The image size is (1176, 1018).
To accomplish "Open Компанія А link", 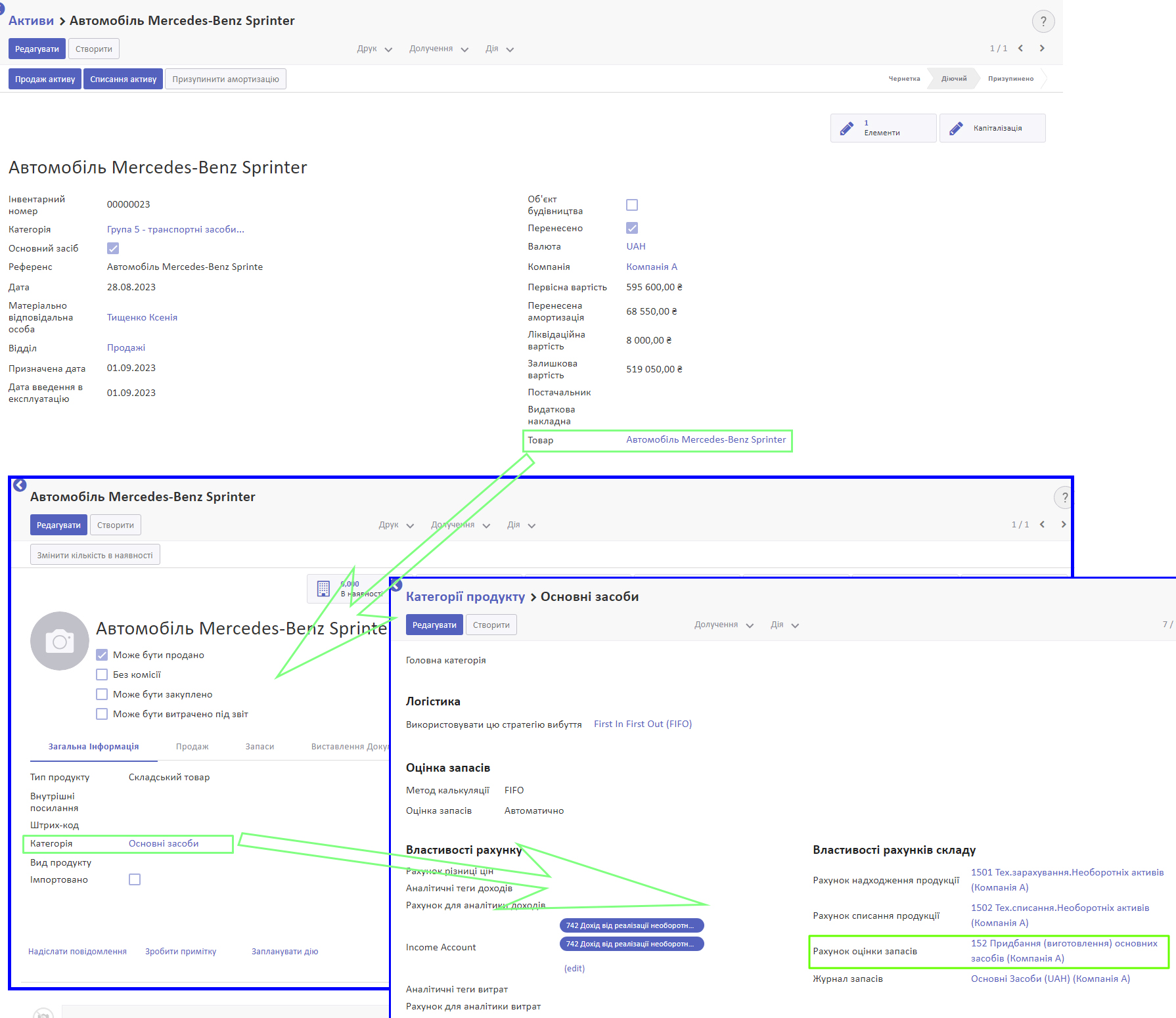I will click(652, 267).
